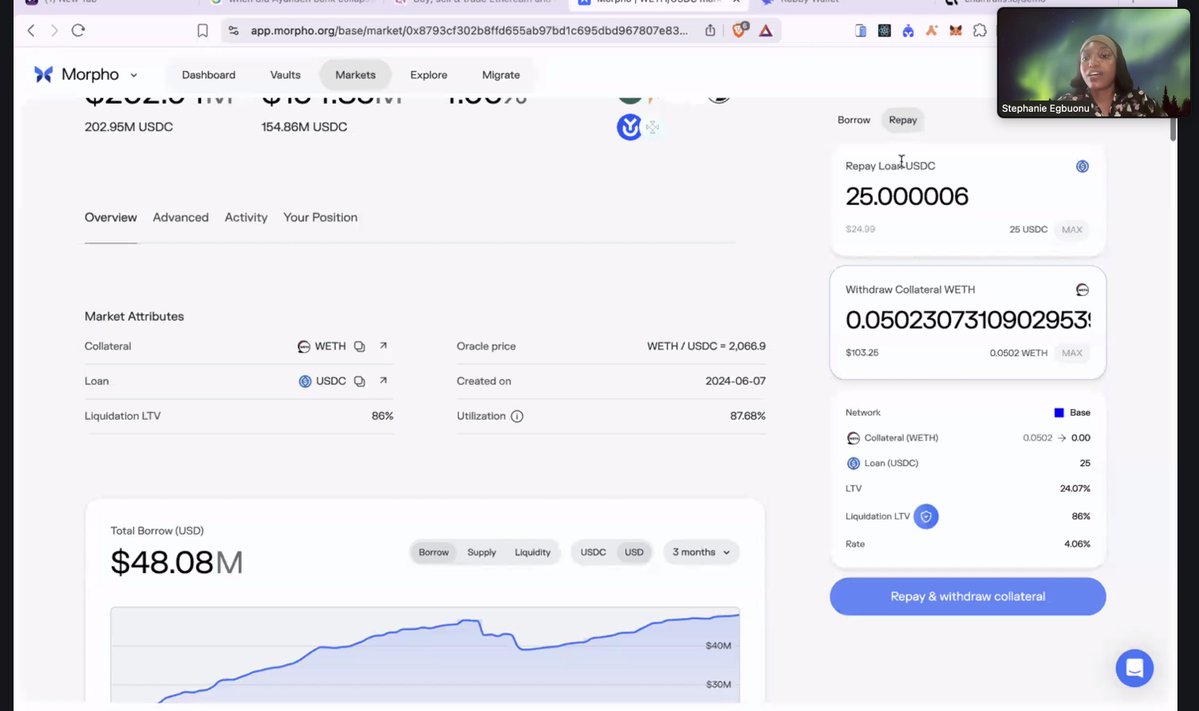Open the MetaMask fox extension icon
The width and height of the screenshot is (1199, 711).
coord(956,31)
